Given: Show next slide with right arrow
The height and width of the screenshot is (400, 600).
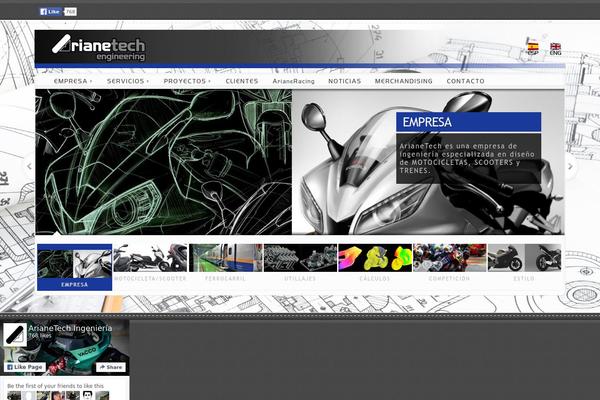Looking at the screenshot, I should point(571,167).
